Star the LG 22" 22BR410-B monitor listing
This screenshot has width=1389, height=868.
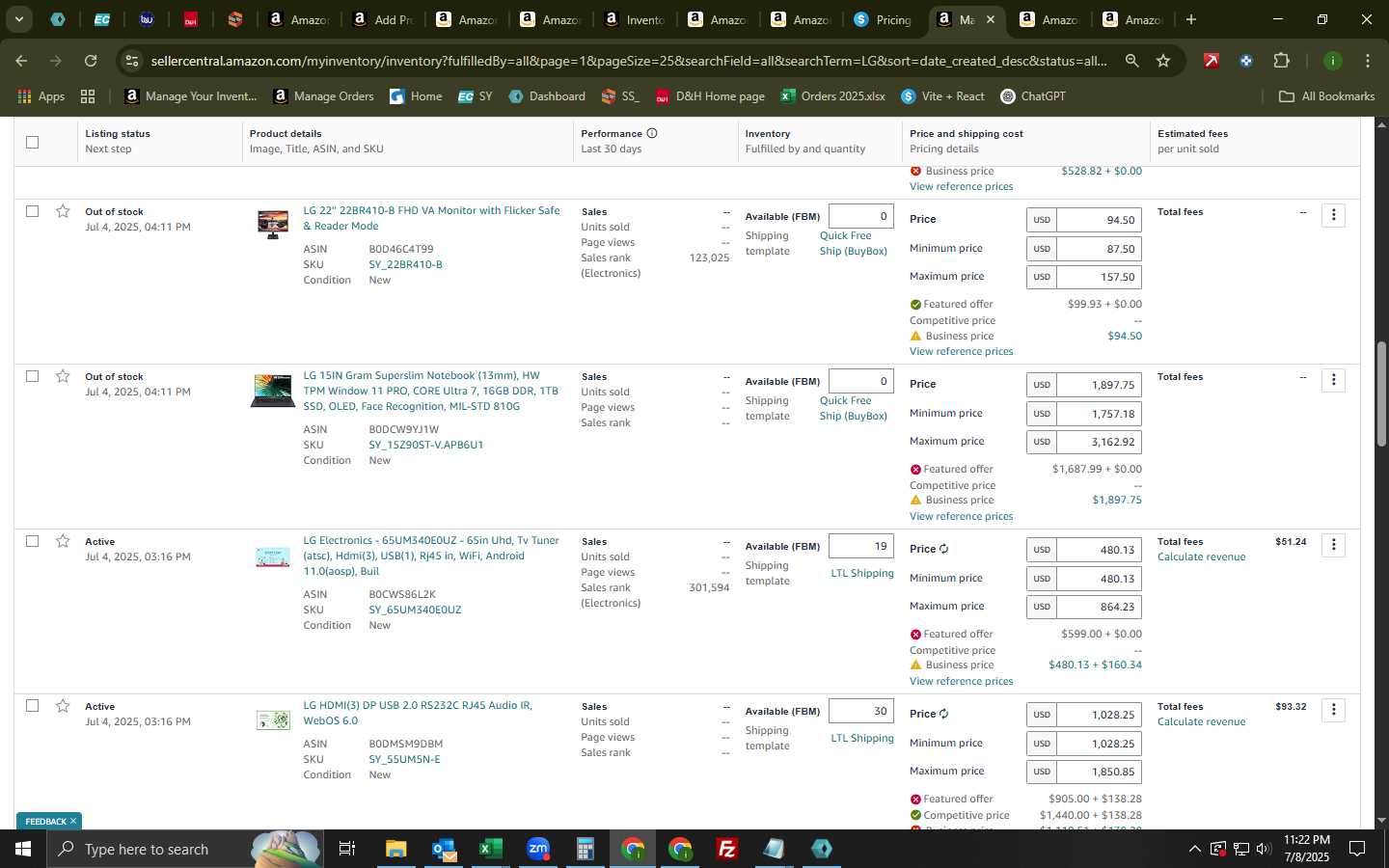(x=63, y=211)
